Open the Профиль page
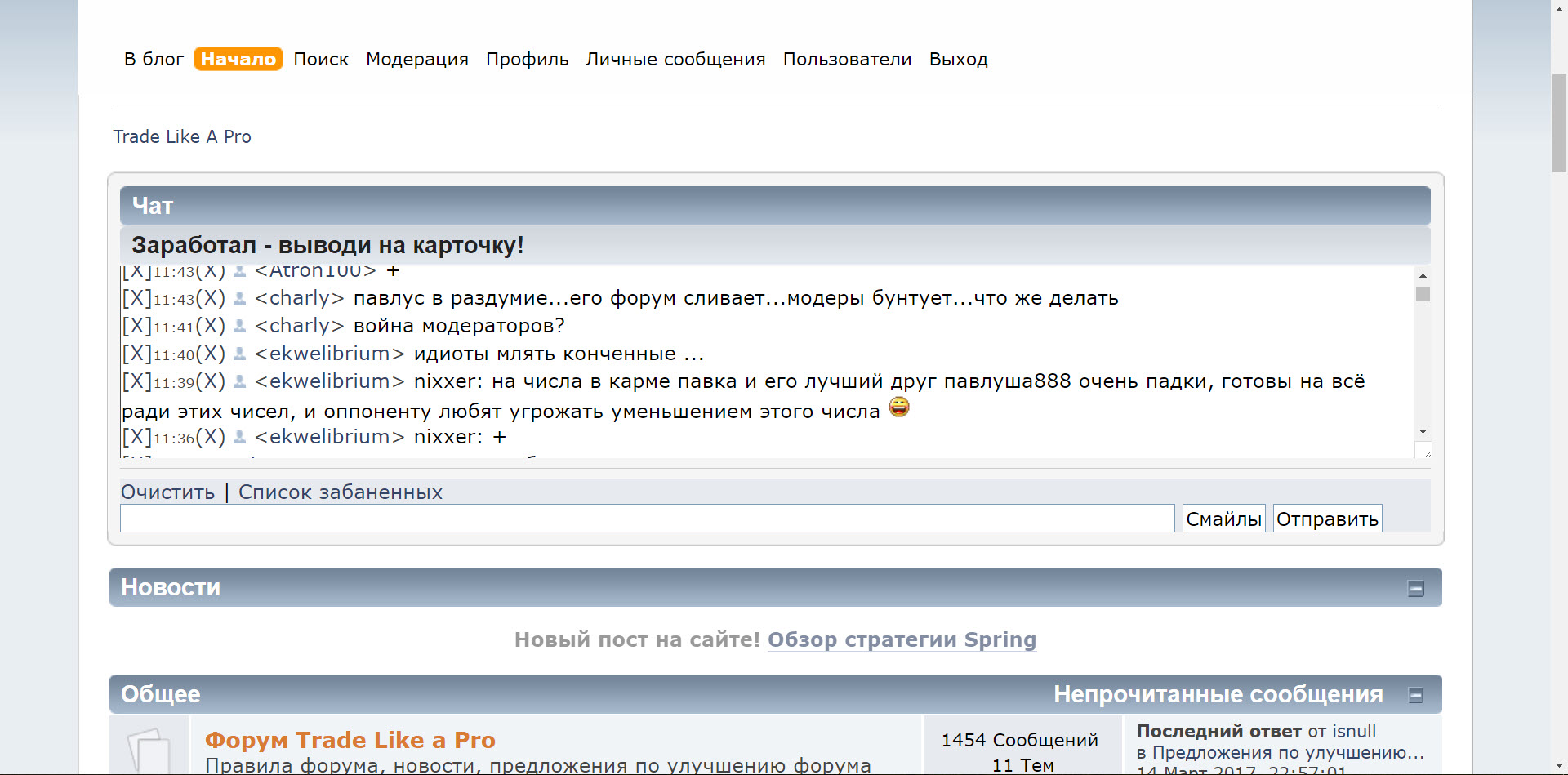Screen dimensions: 1568x775 coord(528,59)
